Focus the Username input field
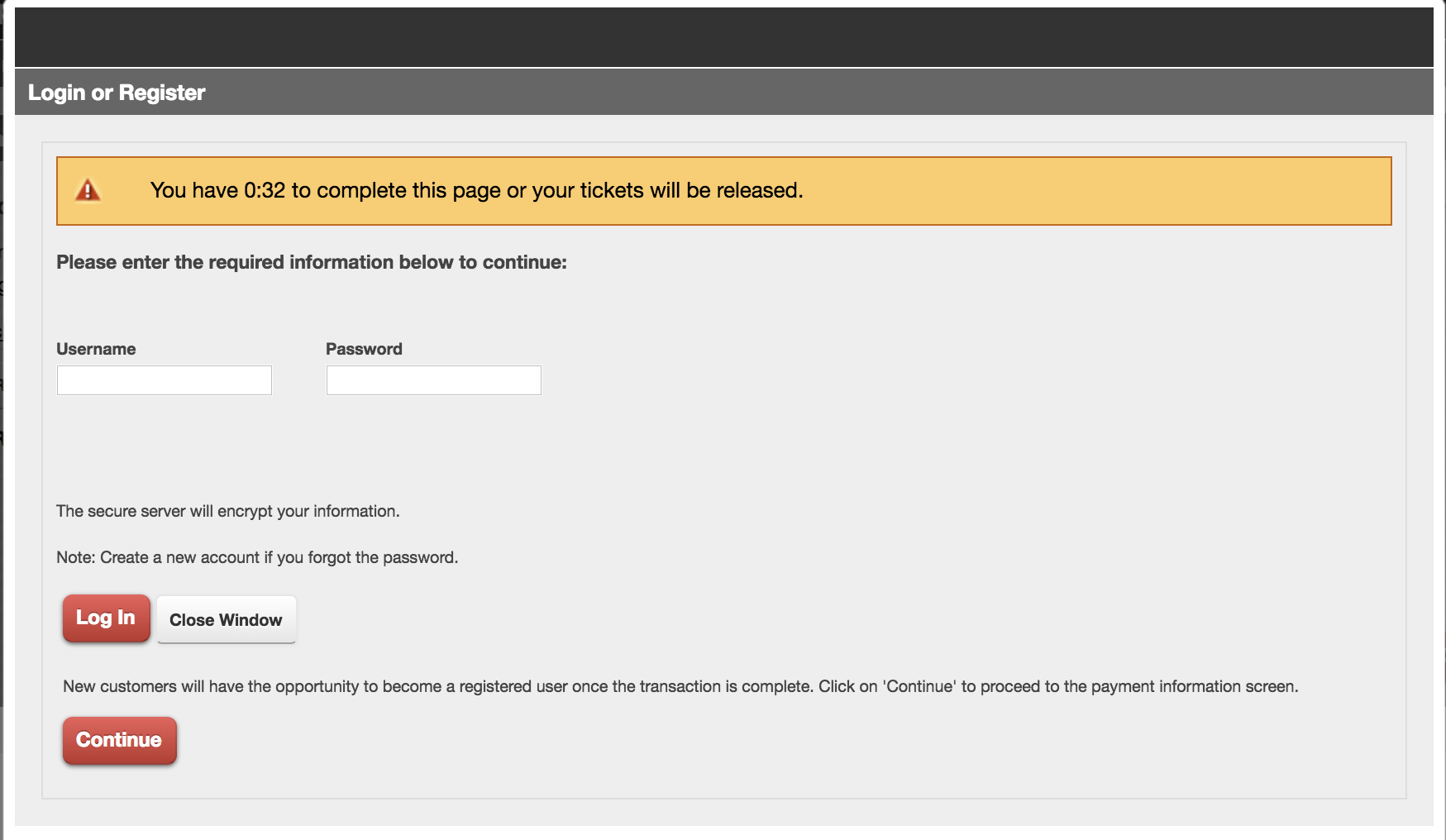The height and width of the screenshot is (840, 1446). click(x=164, y=380)
